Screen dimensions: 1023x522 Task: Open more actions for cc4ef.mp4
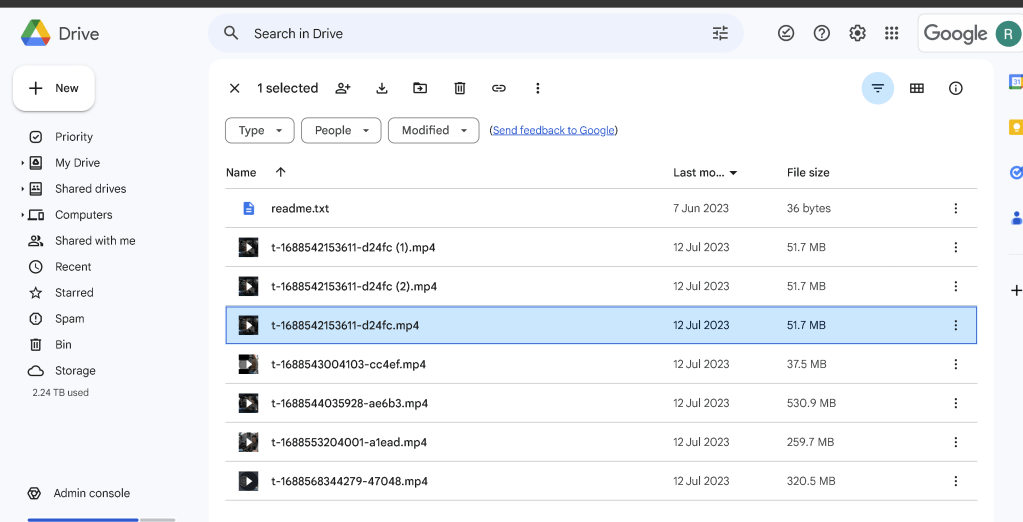pyautogui.click(x=955, y=364)
